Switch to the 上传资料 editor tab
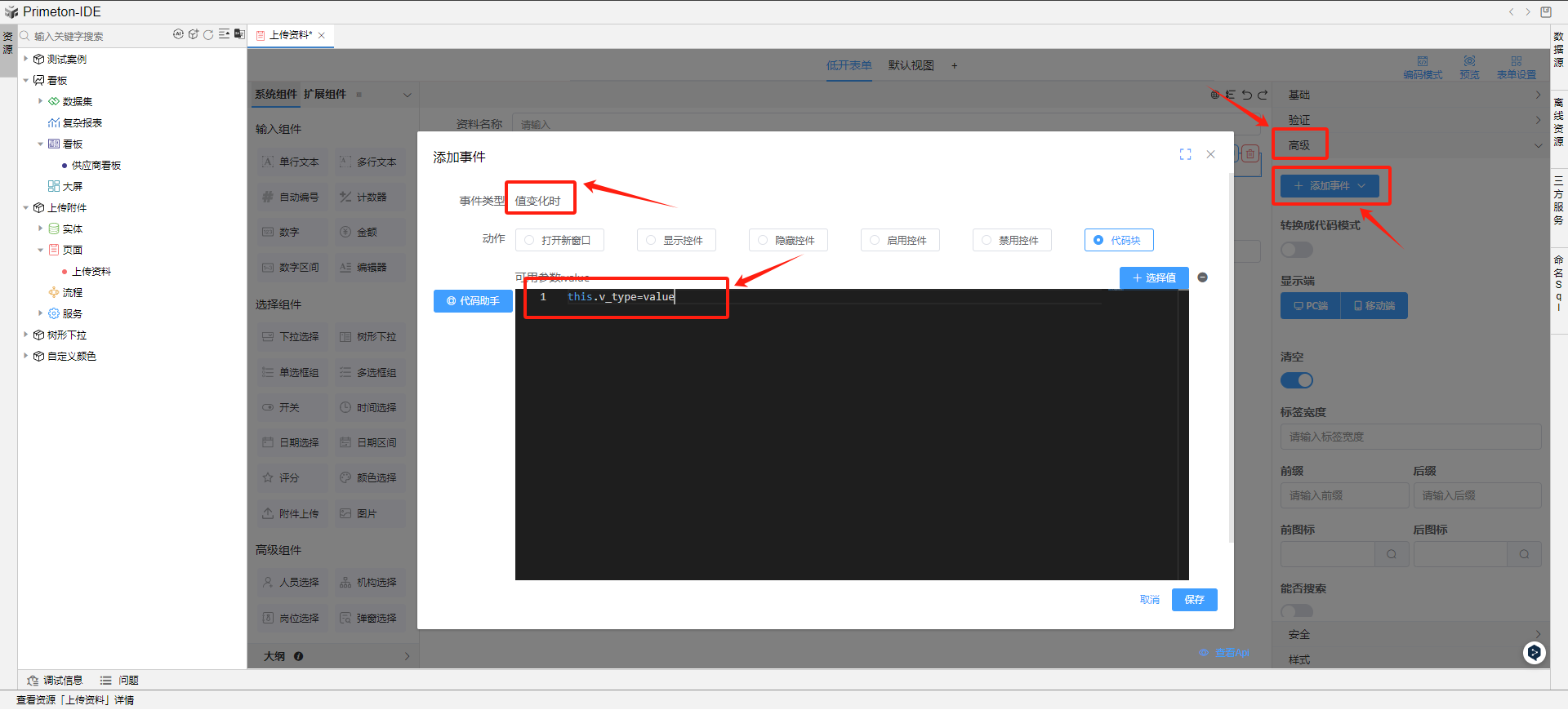The image size is (1568, 710). pyautogui.click(x=290, y=35)
